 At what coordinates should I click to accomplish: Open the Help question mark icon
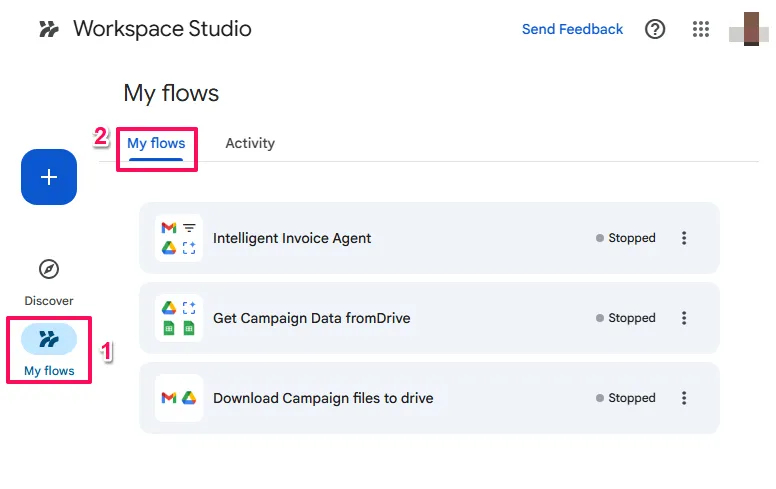click(x=655, y=29)
